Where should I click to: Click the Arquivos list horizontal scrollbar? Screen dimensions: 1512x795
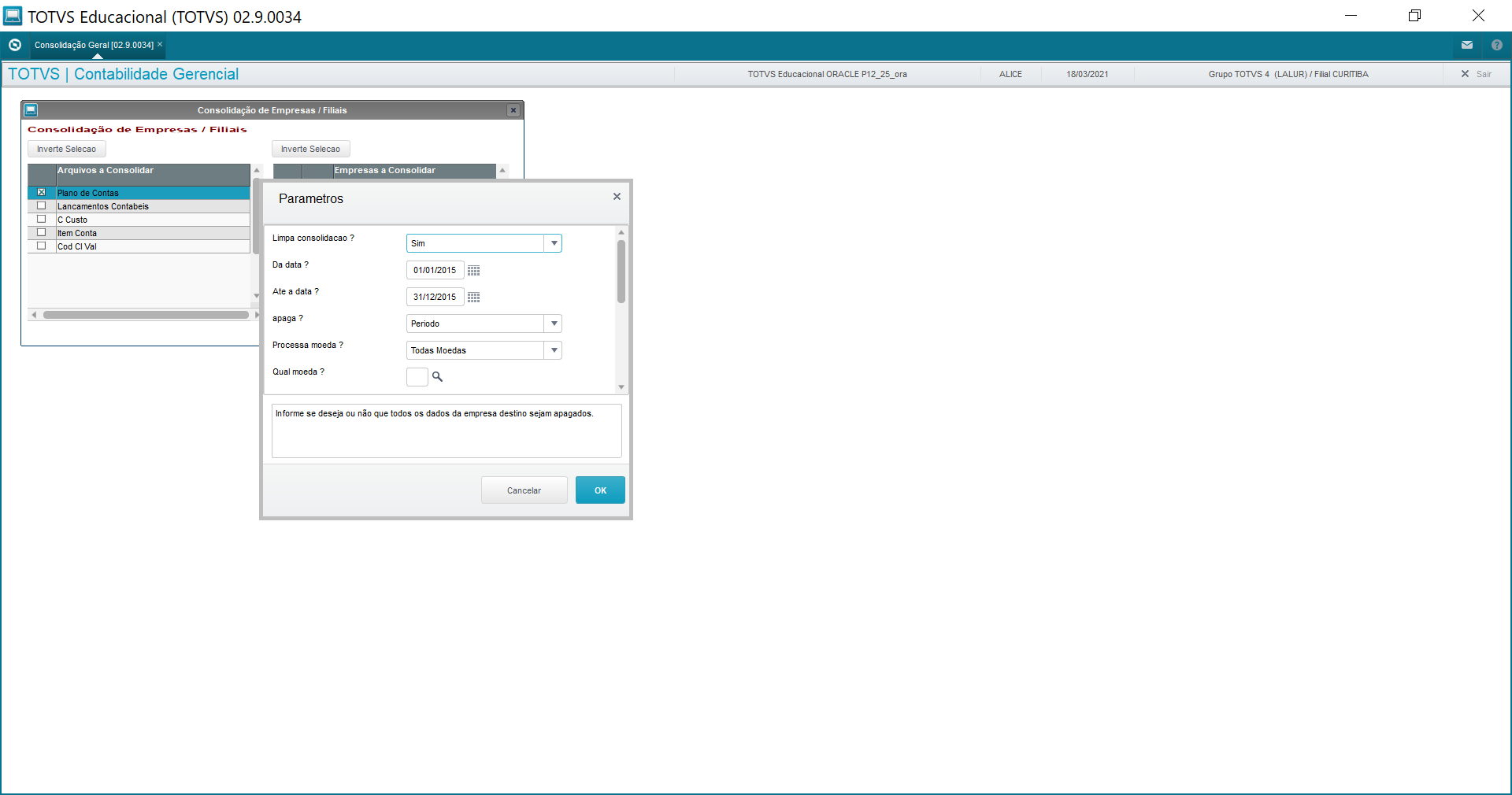coord(146,315)
